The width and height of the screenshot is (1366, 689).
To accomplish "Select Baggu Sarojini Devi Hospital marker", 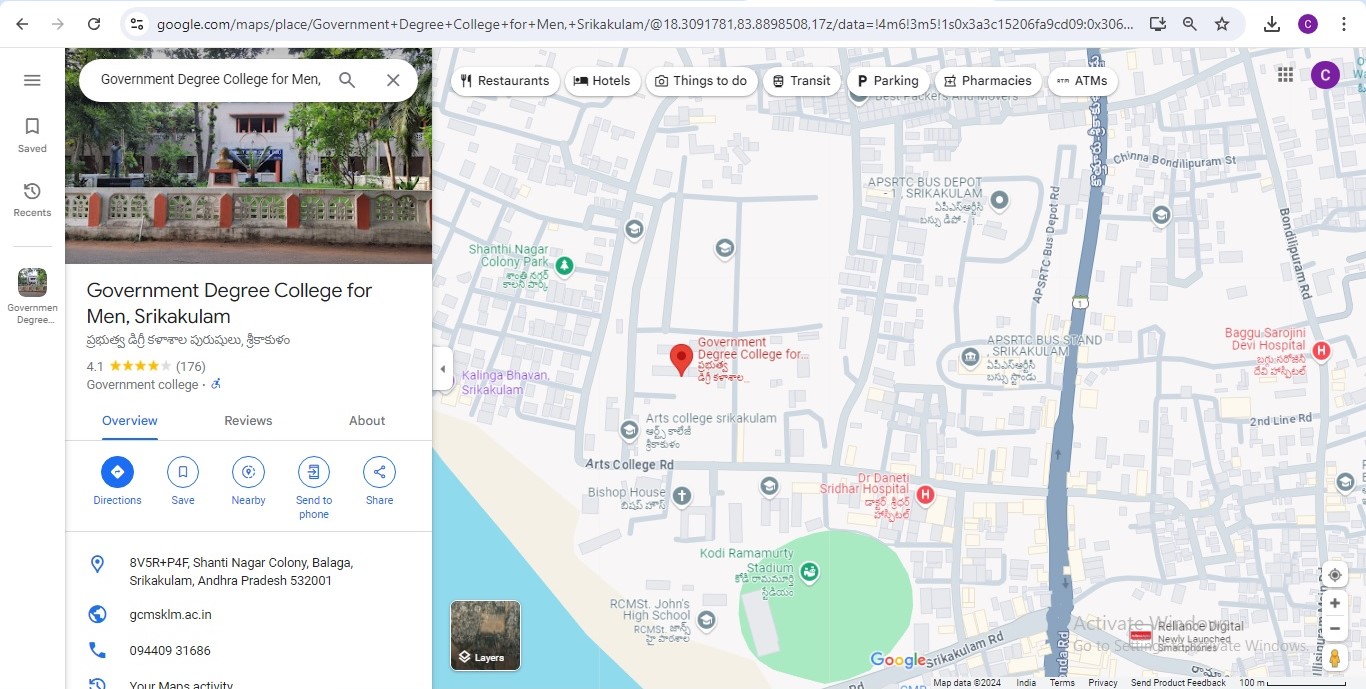I will (1321, 350).
